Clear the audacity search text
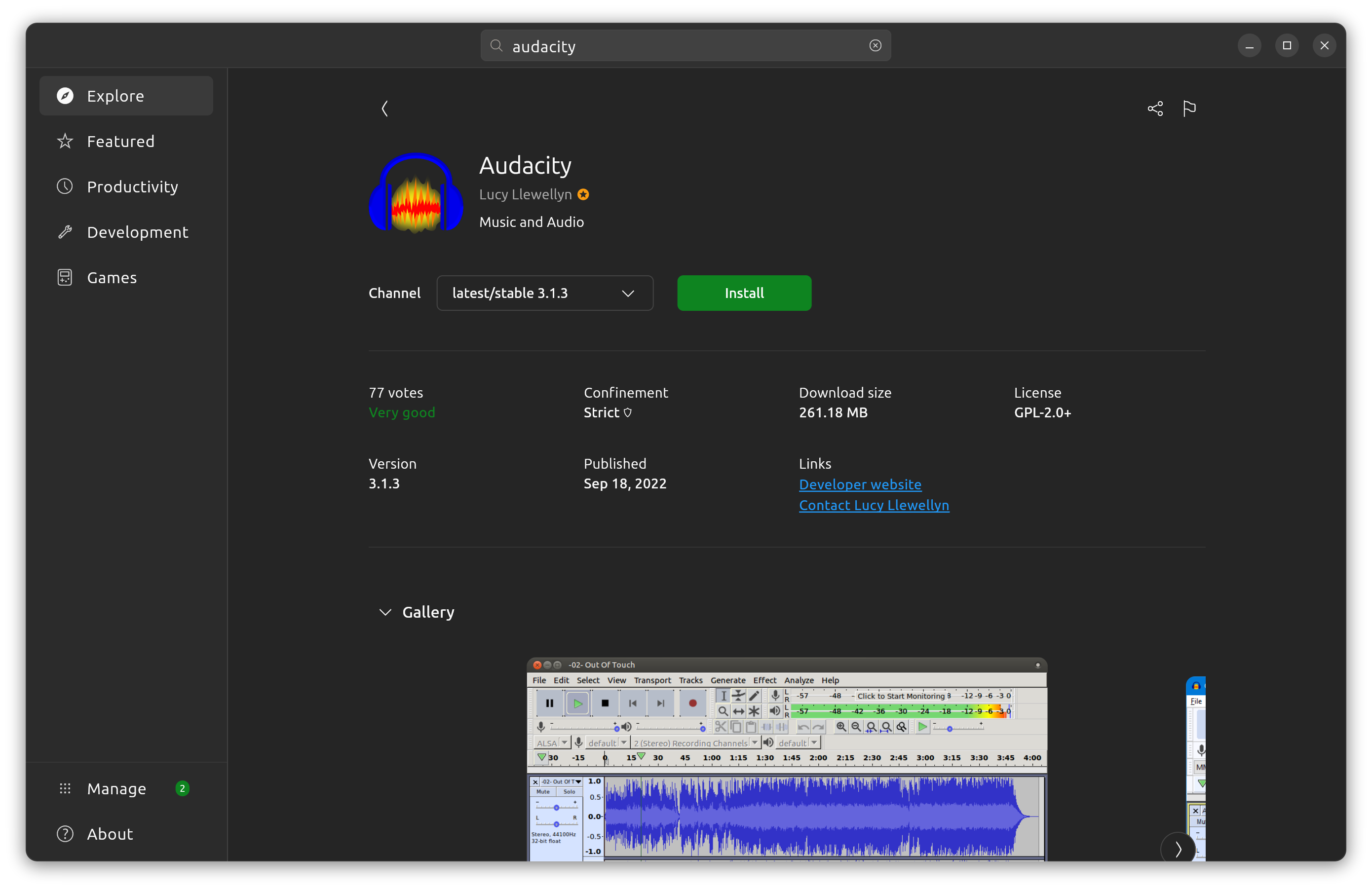This screenshot has height=890, width=1372. [x=875, y=45]
